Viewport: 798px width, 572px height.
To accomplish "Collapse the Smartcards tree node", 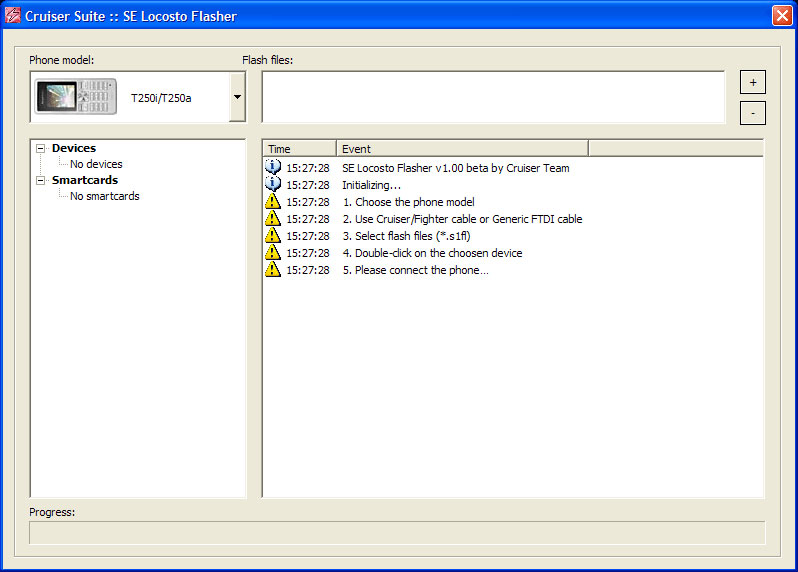I will point(40,181).
